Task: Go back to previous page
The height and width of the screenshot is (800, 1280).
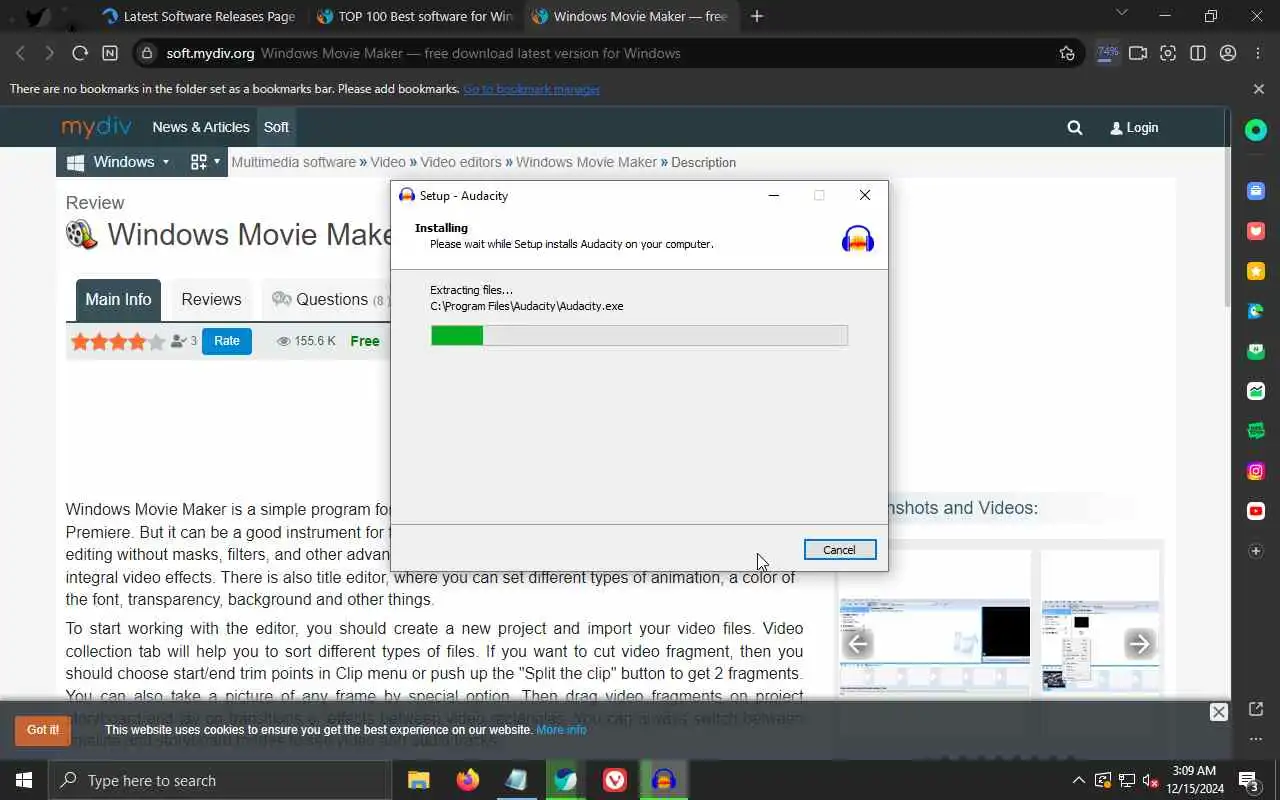Action: 21,53
